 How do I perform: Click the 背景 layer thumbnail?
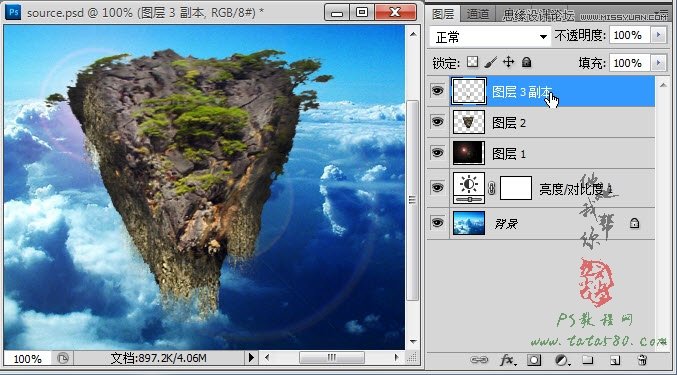[x=469, y=223]
